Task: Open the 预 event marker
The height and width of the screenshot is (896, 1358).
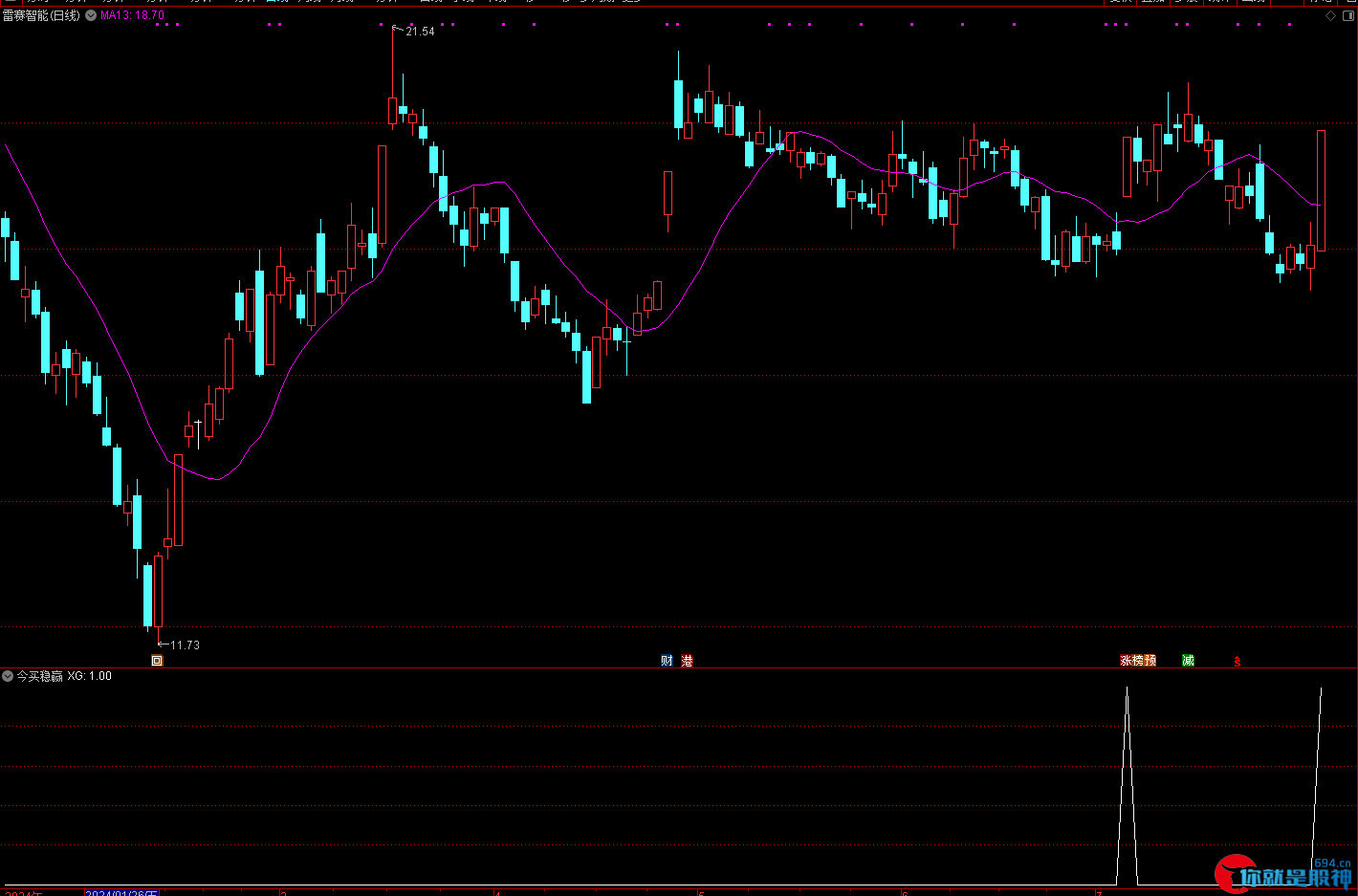Action: tap(1150, 661)
